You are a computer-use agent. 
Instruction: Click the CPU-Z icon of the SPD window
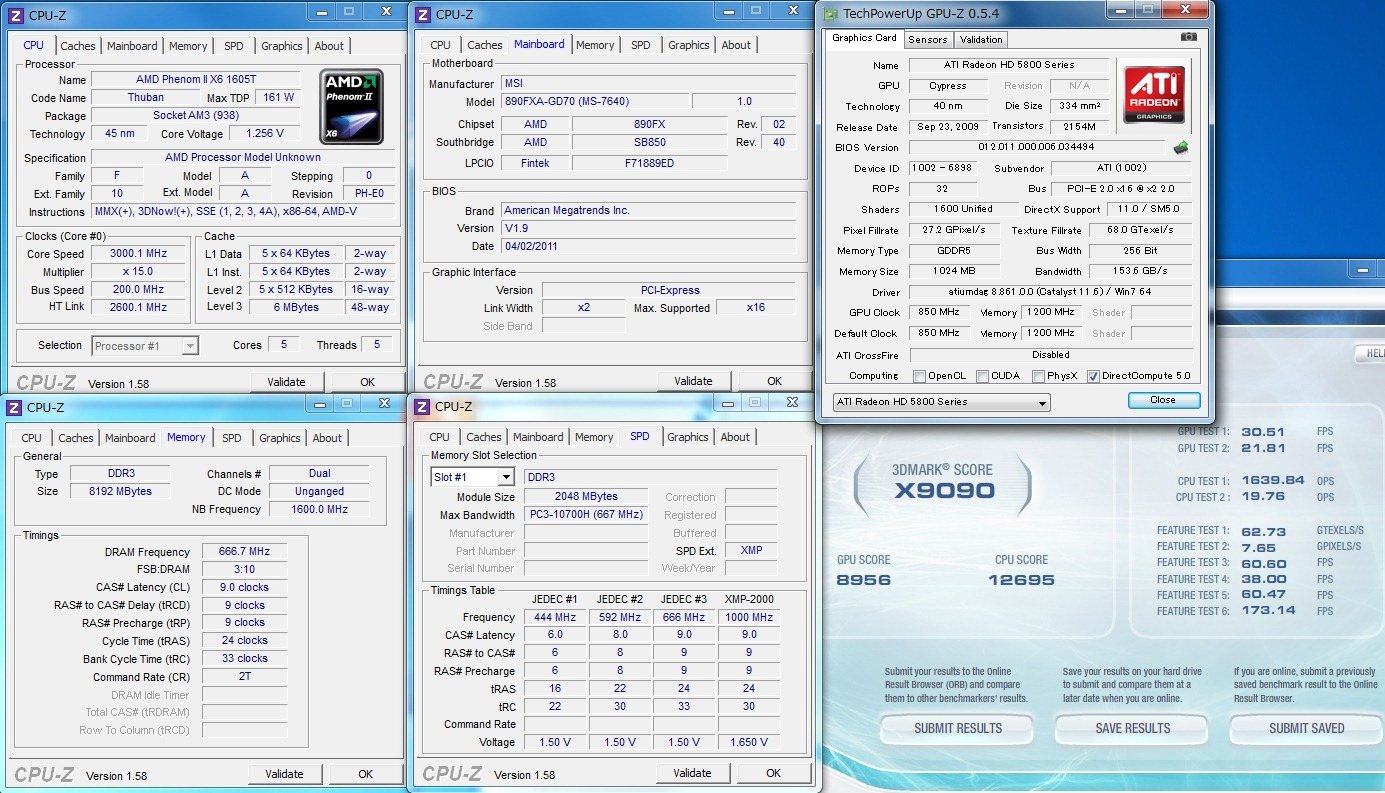pos(422,406)
